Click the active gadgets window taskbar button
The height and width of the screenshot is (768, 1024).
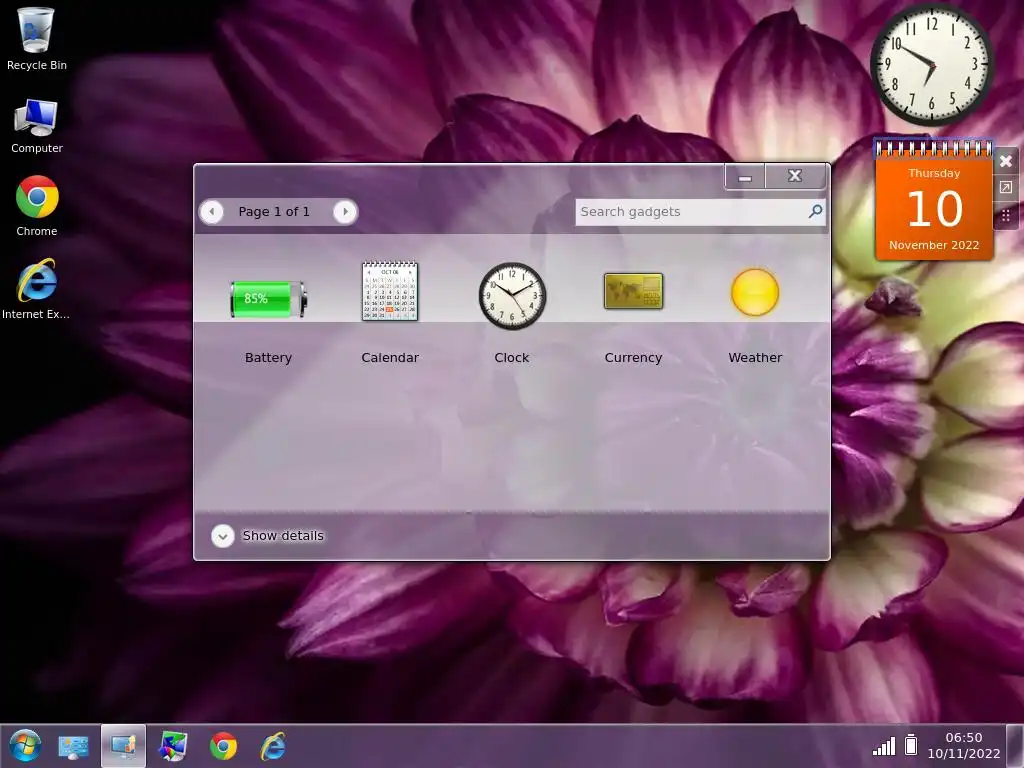tap(123, 746)
